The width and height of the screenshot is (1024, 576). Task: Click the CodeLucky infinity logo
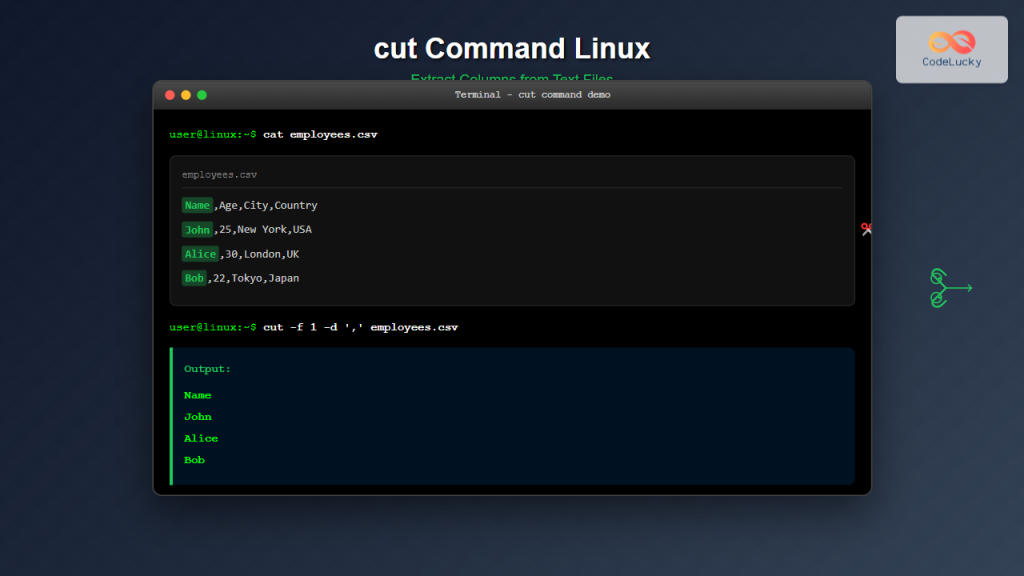point(951,40)
